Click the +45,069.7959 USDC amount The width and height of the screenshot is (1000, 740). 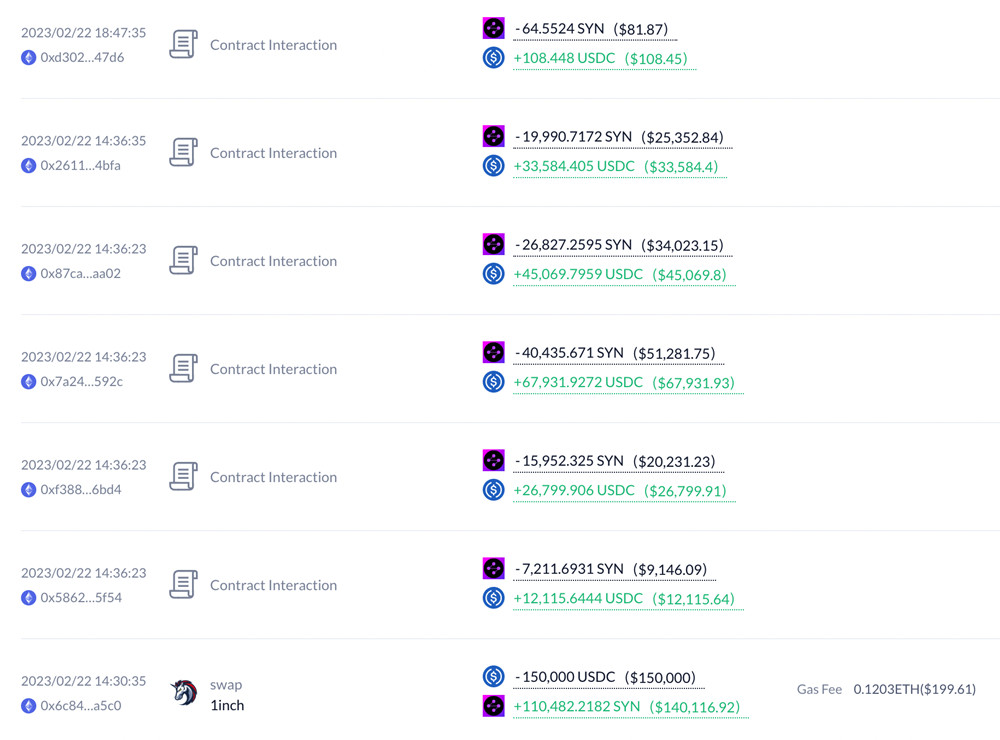tap(578, 274)
